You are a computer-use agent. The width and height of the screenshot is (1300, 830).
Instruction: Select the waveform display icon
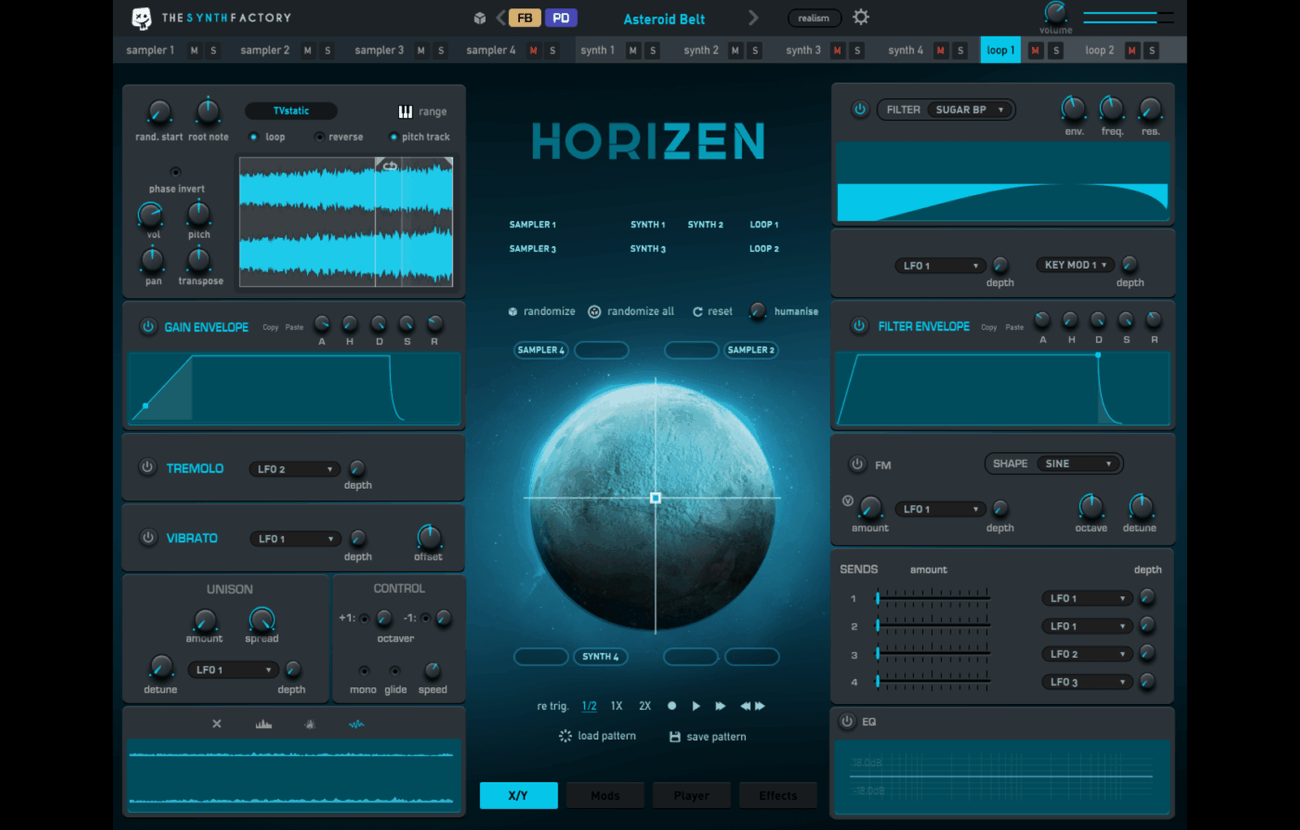pyautogui.click(x=356, y=724)
